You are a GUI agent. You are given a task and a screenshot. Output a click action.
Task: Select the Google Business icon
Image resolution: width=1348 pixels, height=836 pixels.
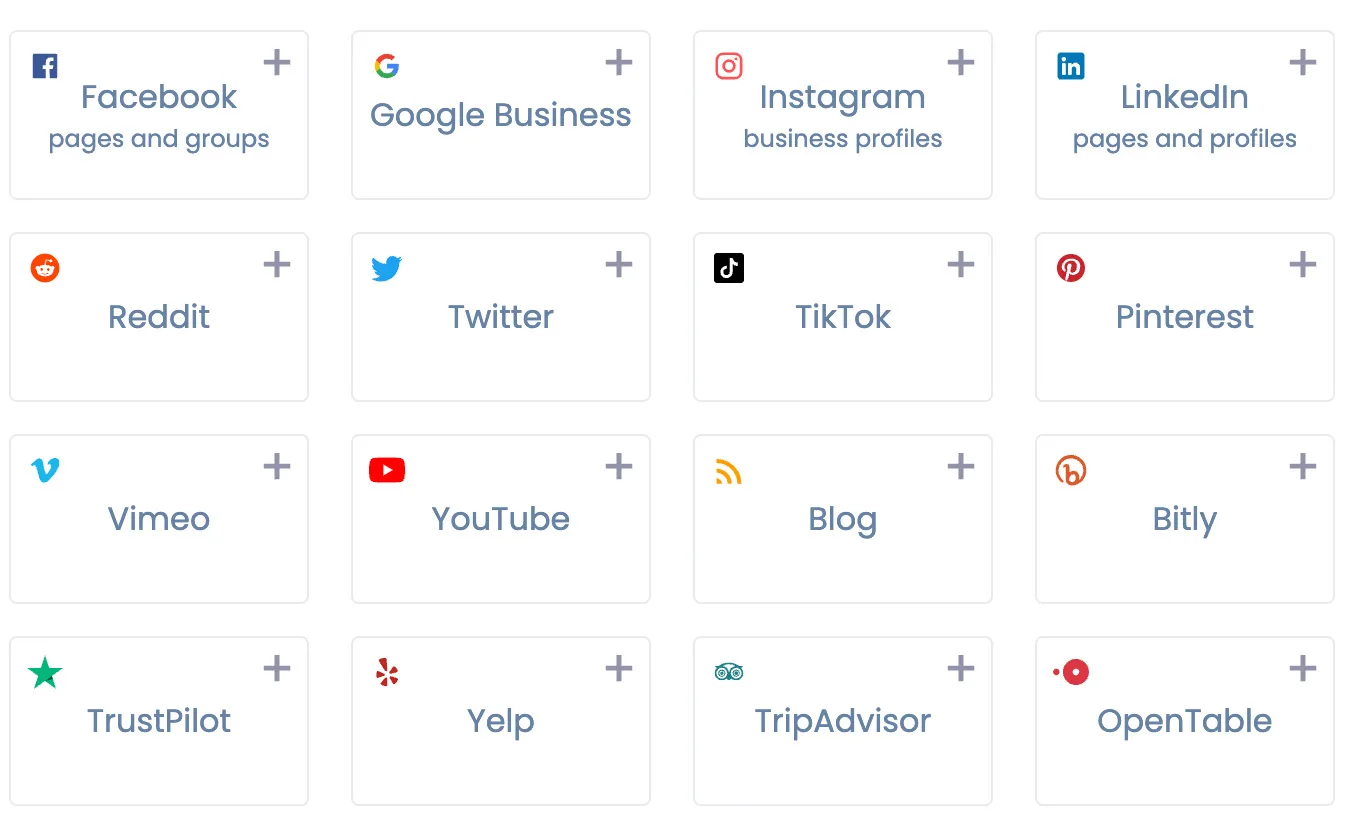387,65
